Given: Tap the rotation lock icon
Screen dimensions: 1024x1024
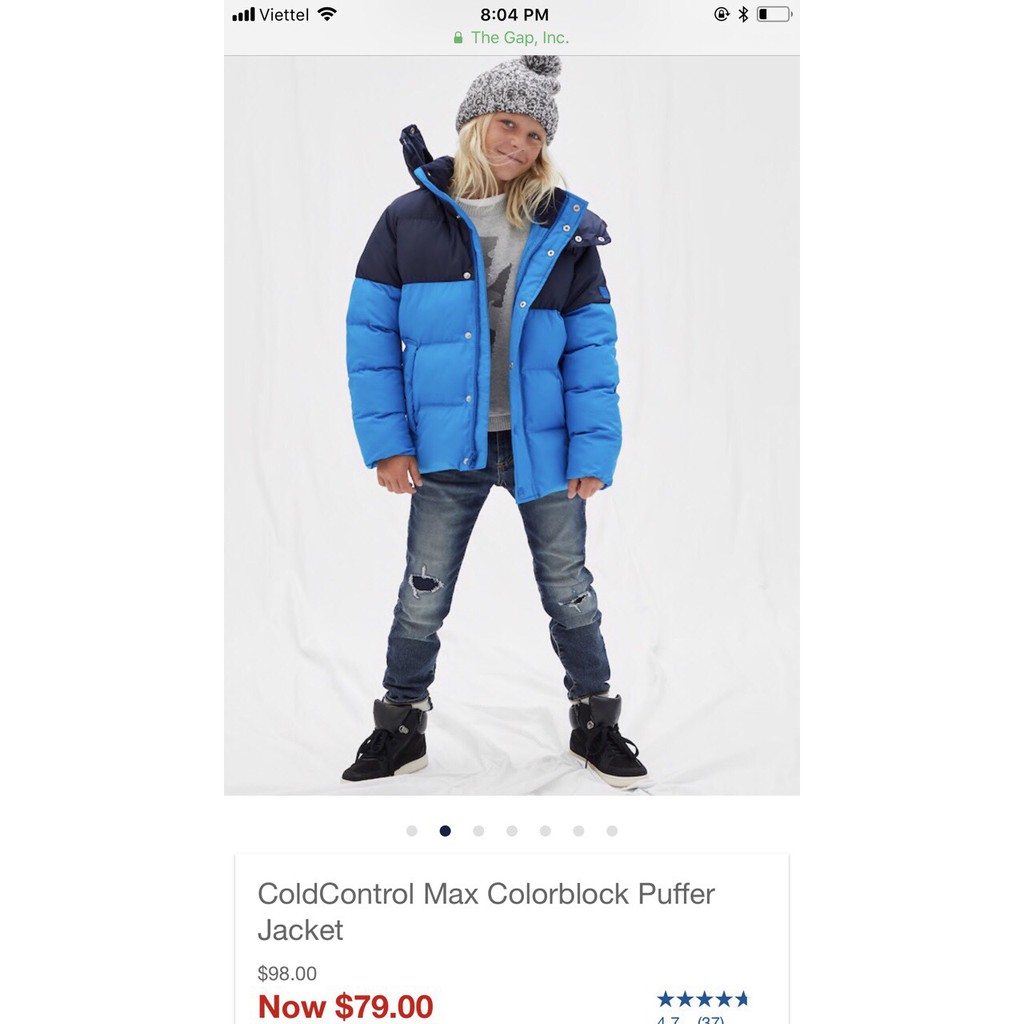Looking at the screenshot, I should point(722,14).
